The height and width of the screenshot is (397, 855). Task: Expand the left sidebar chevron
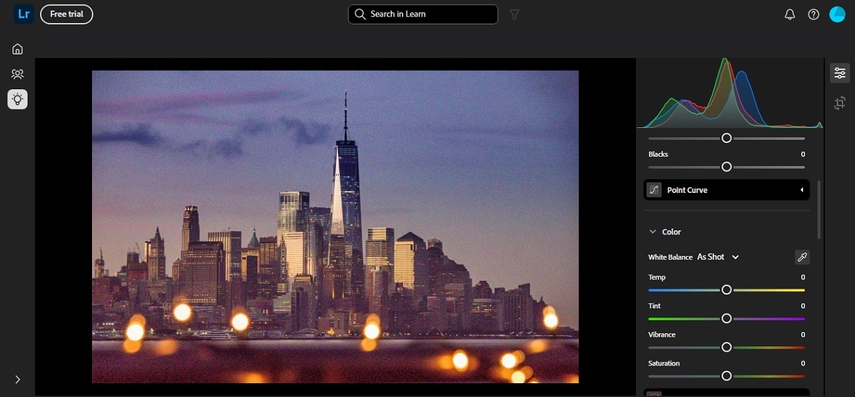[17, 380]
